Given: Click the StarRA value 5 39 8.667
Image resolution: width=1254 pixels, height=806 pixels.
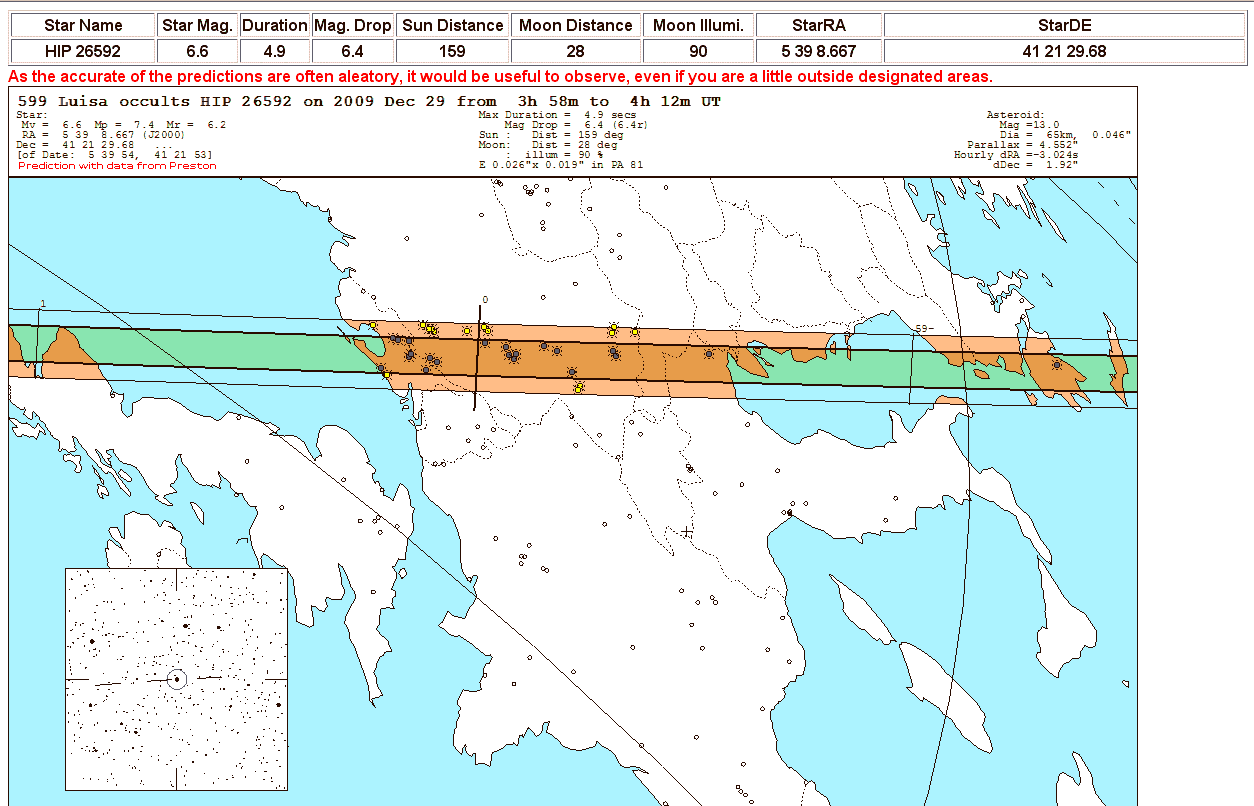Looking at the screenshot, I should pos(818,51).
